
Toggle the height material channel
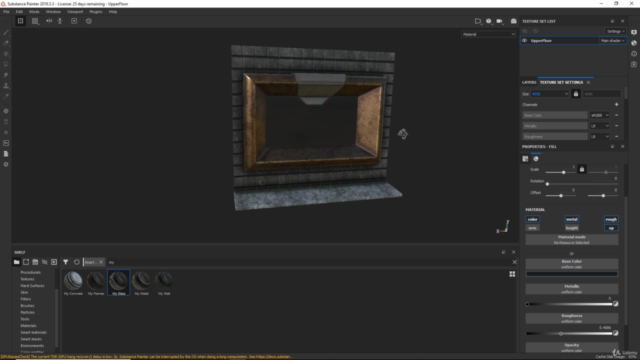tap(571, 228)
